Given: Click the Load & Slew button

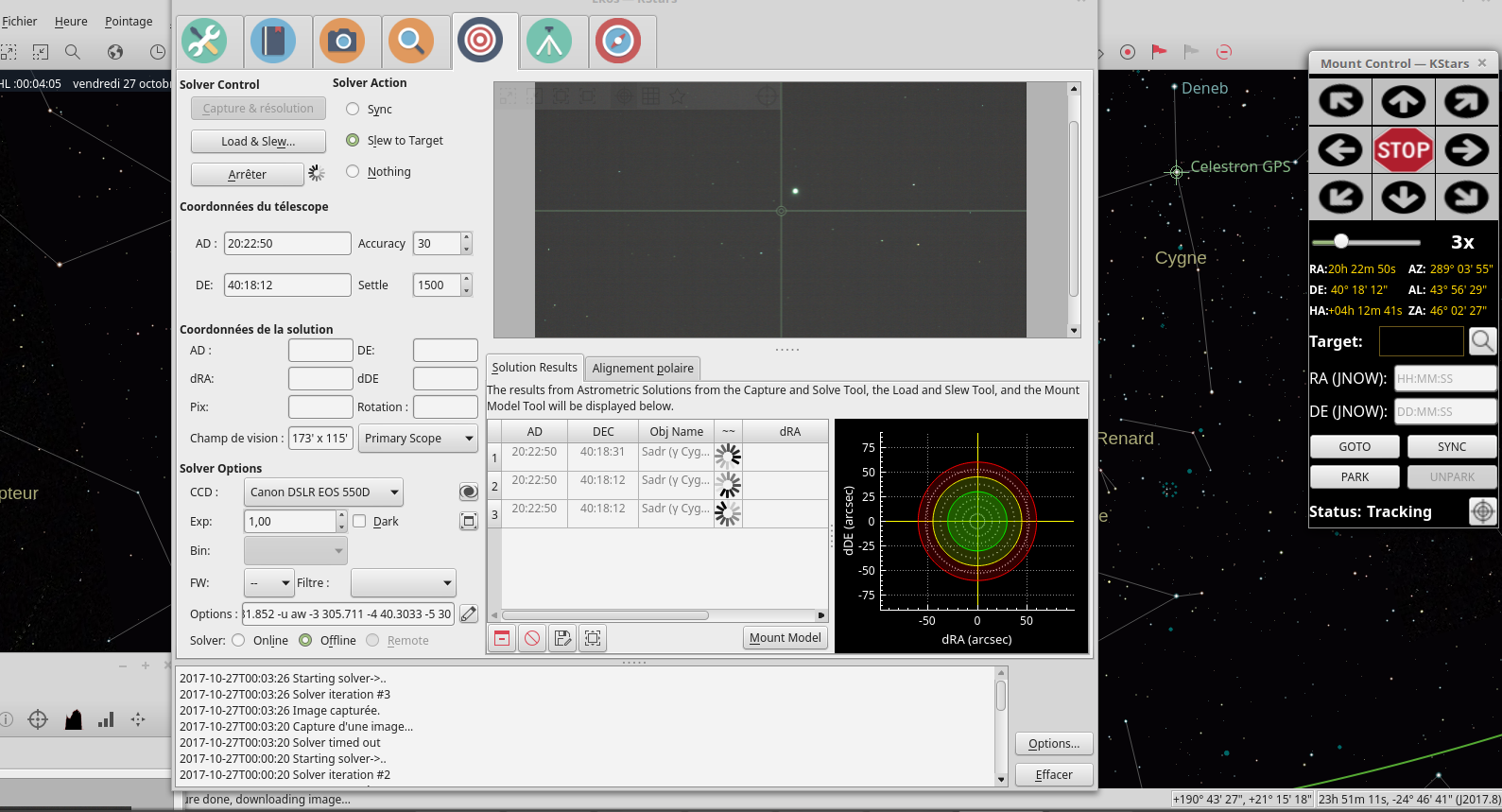Looking at the screenshot, I should click(258, 142).
